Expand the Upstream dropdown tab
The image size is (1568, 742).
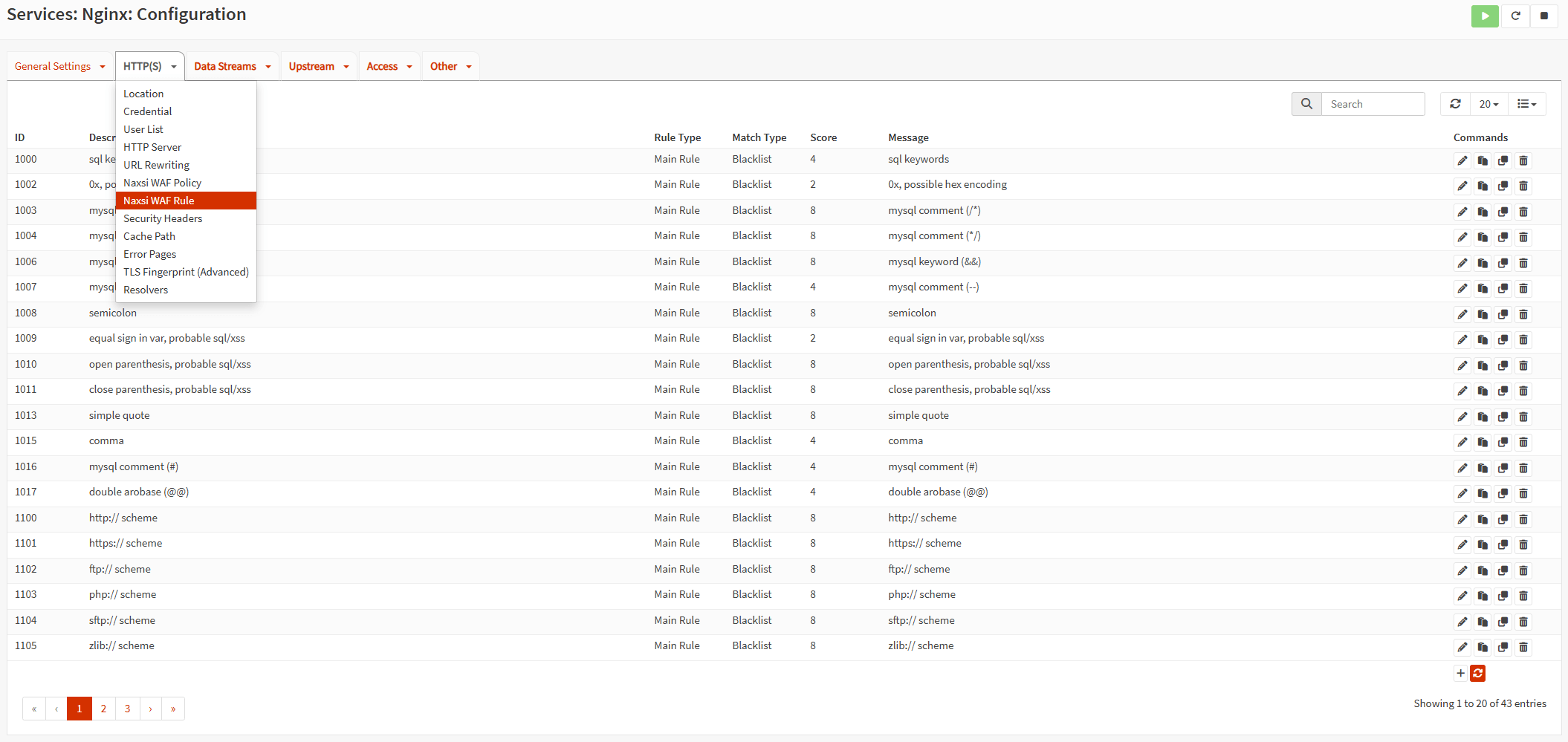pyautogui.click(x=318, y=66)
